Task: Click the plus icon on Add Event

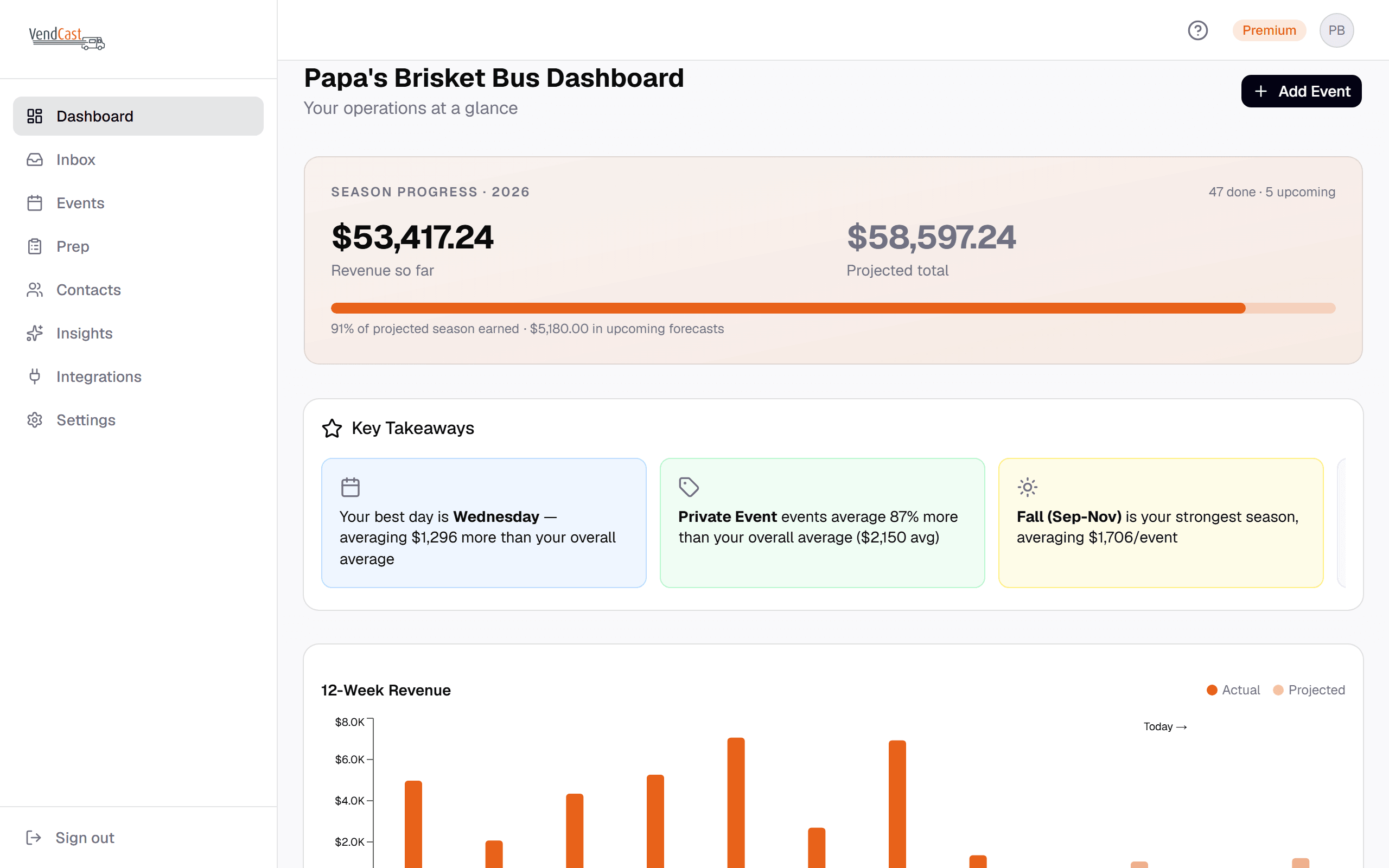Action: 1260,91
